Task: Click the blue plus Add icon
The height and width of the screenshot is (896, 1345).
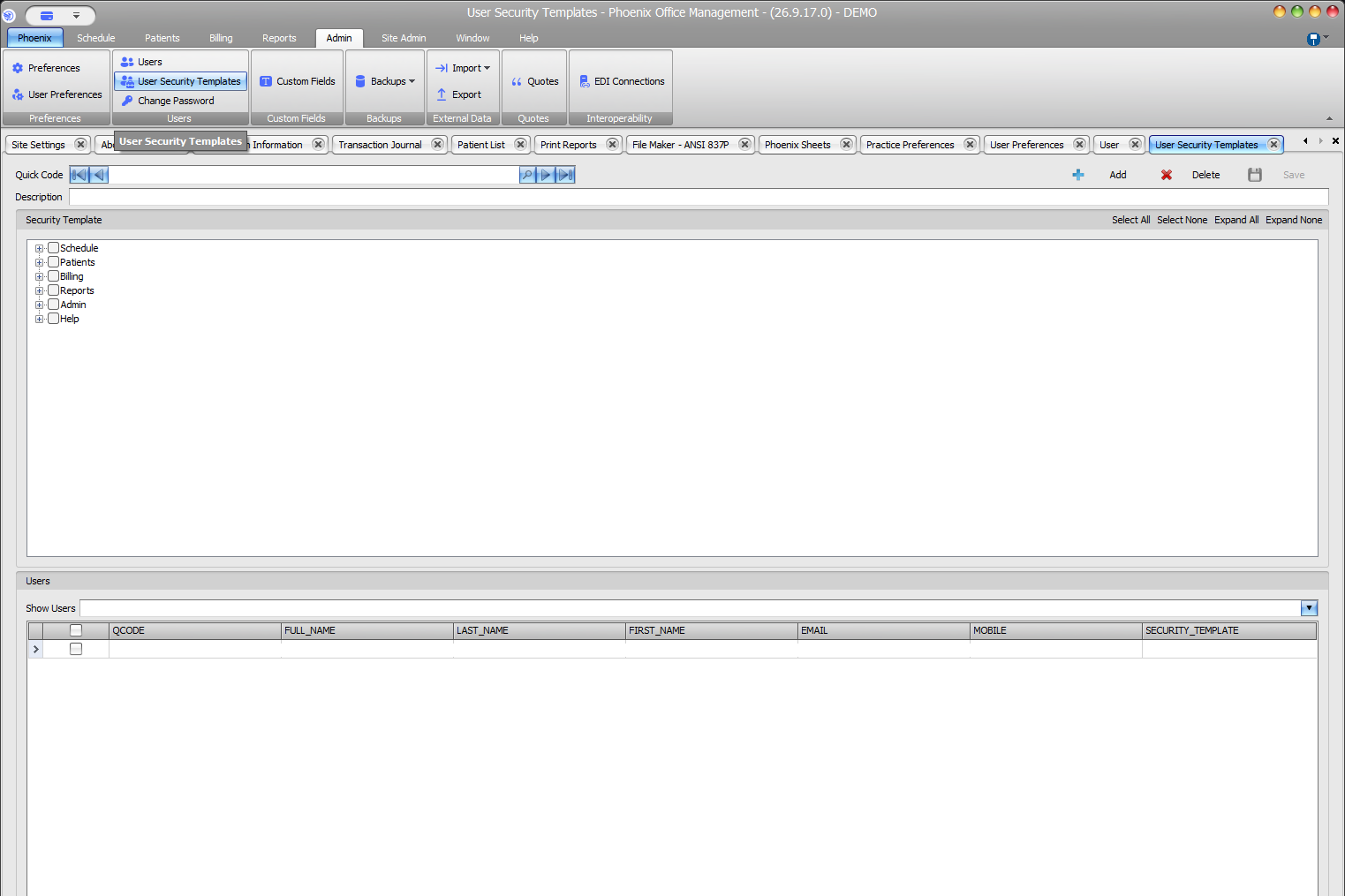Action: click(x=1078, y=175)
